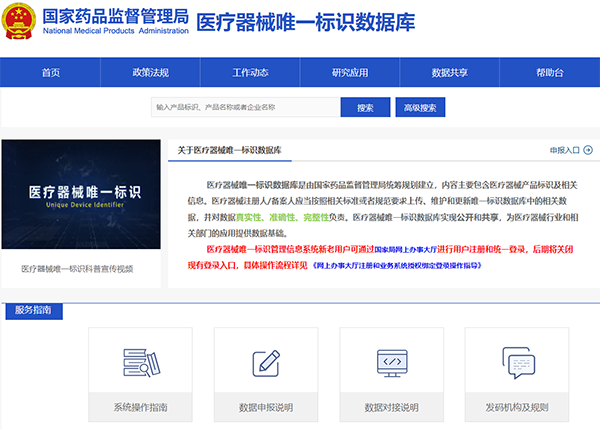Click the 数据对接说明 card label
Viewport: 600px width, 429px height.
(x=391, y=407)
